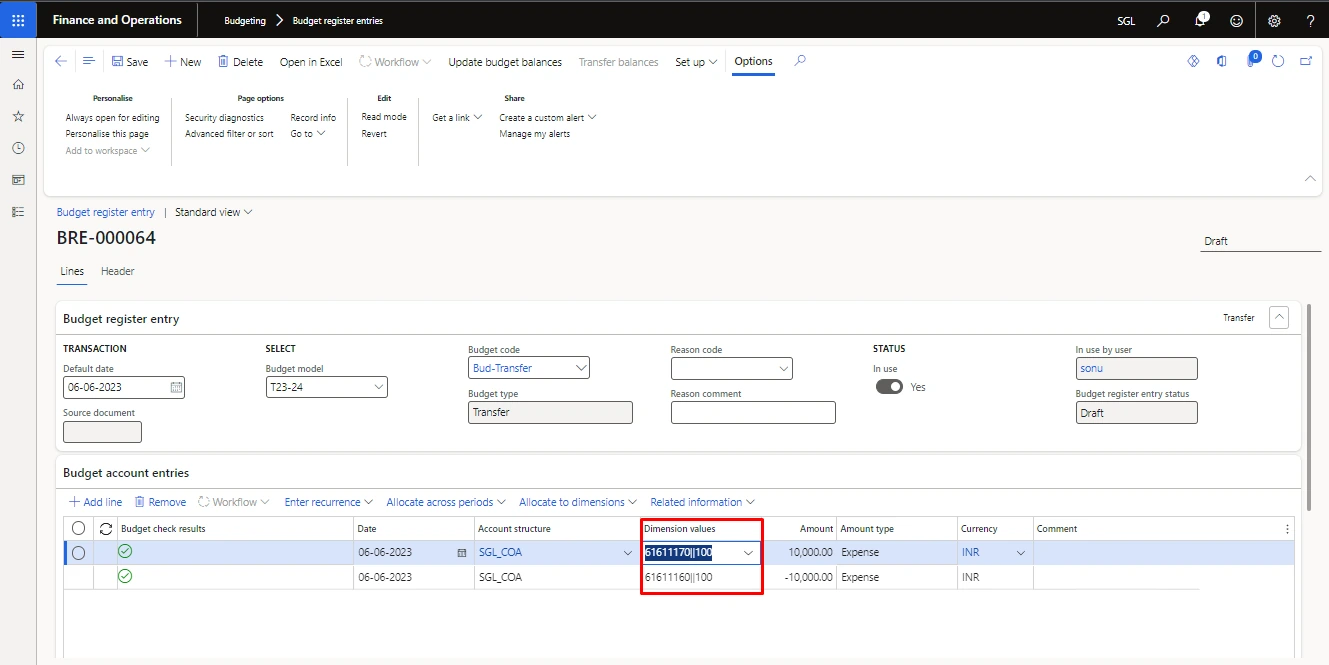Open Default date calendar picker icon
Viewport: 1329px width, 665px height.
point(176,387)
